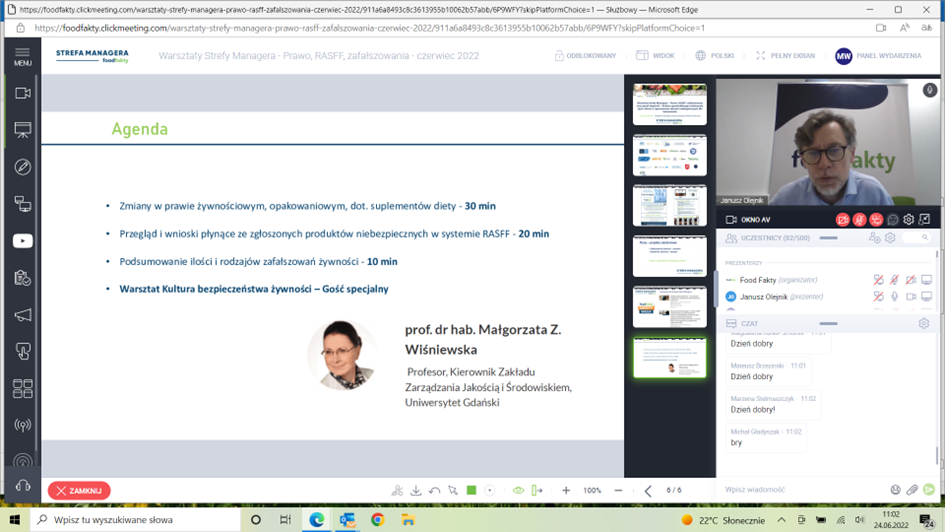Viewport: 945px width, 532px height.
Task: Open AV window settings gear
Action: coord(908,220)
